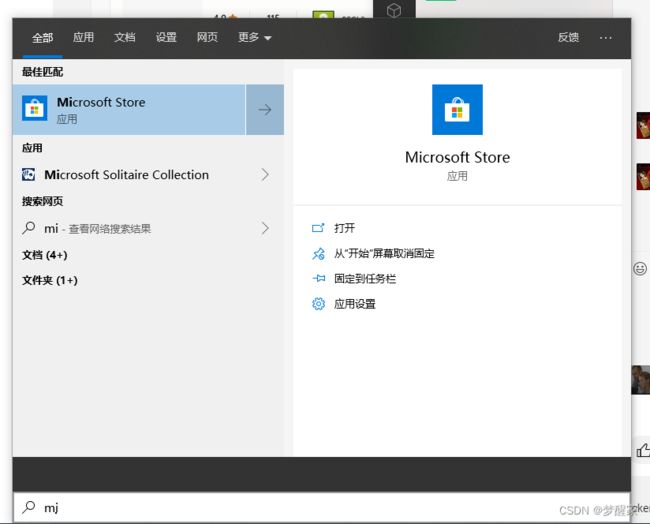Click the pin to taskbar icon
The height and width of the screenshot is (524, 650).
coord(318,278)
